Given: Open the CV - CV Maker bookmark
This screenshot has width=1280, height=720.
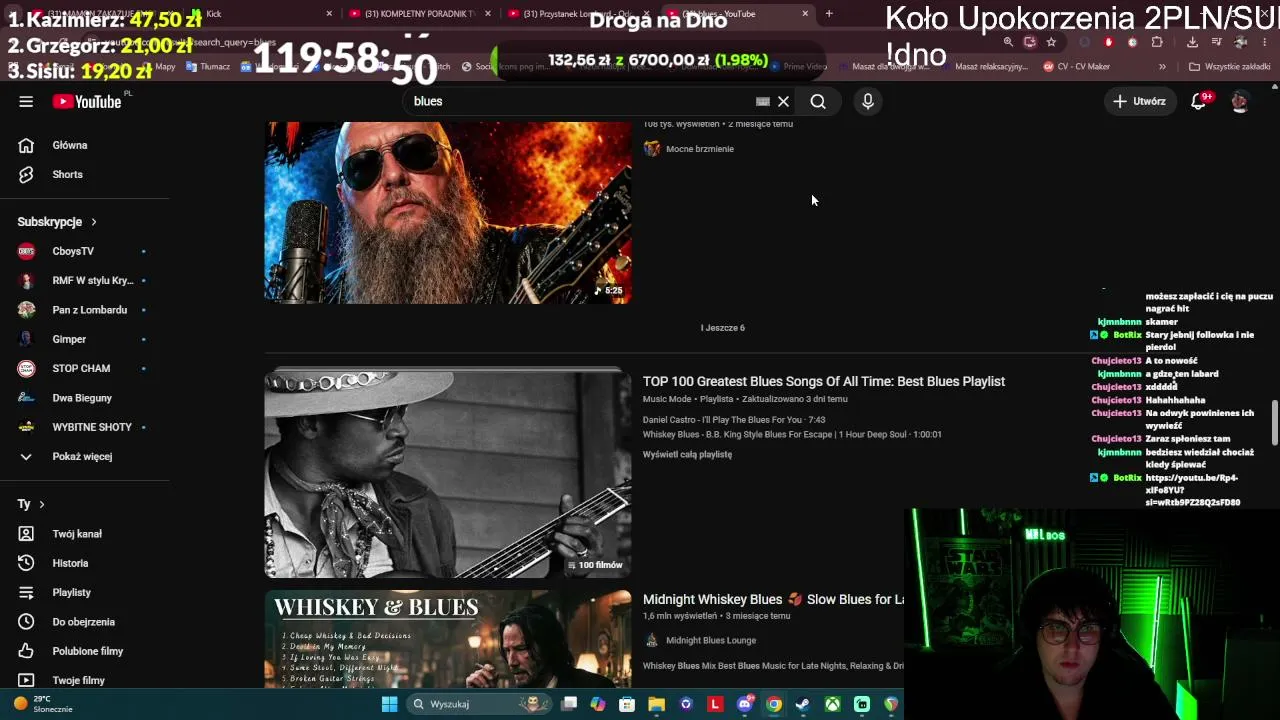Looking at the screenshot, I should coord(1076,67).
